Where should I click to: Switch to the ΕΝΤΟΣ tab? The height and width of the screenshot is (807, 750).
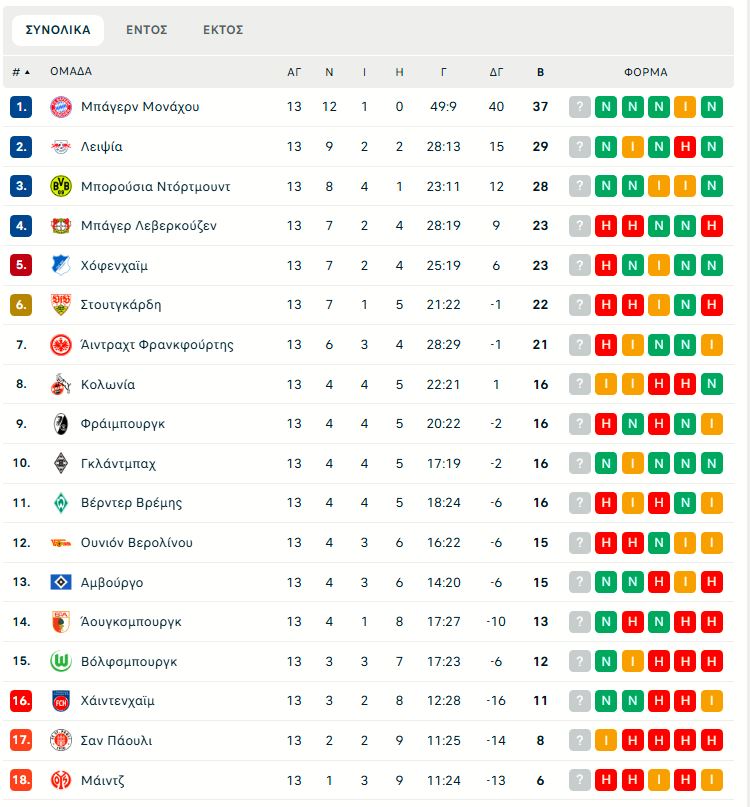(x=147, y=30)
